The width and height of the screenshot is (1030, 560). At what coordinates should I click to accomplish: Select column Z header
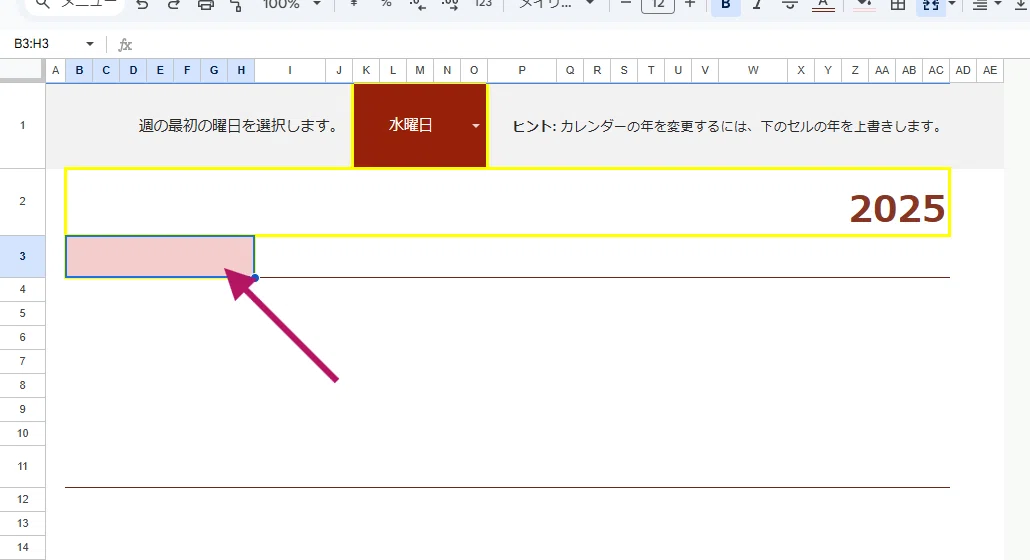tap(855, 70)
